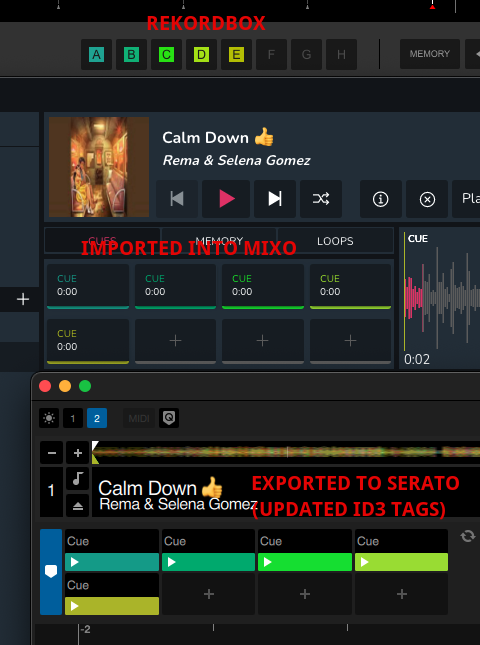Go to the previous track in Mixo

177,199
